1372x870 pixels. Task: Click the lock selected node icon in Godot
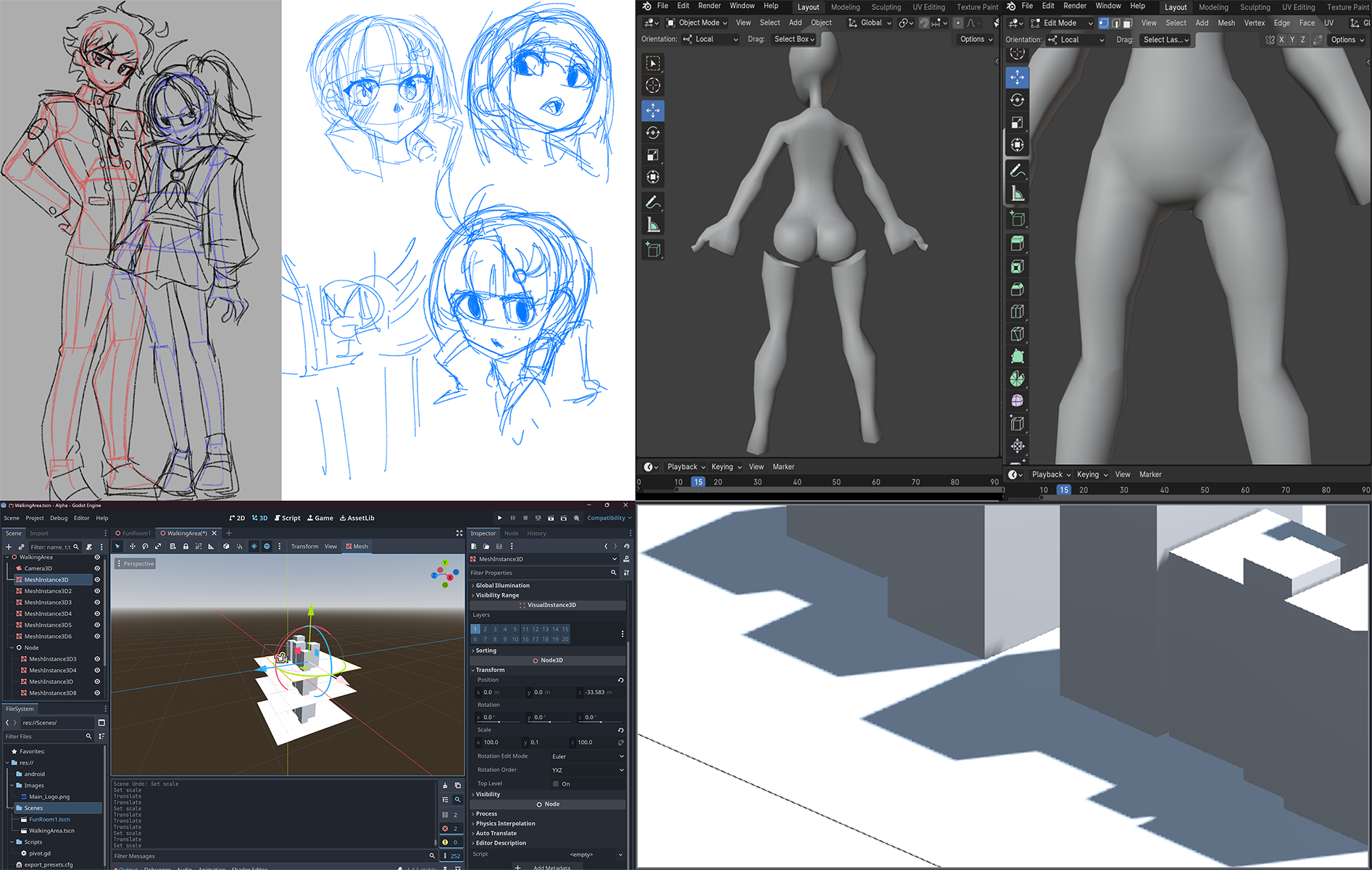click(186, 547)
